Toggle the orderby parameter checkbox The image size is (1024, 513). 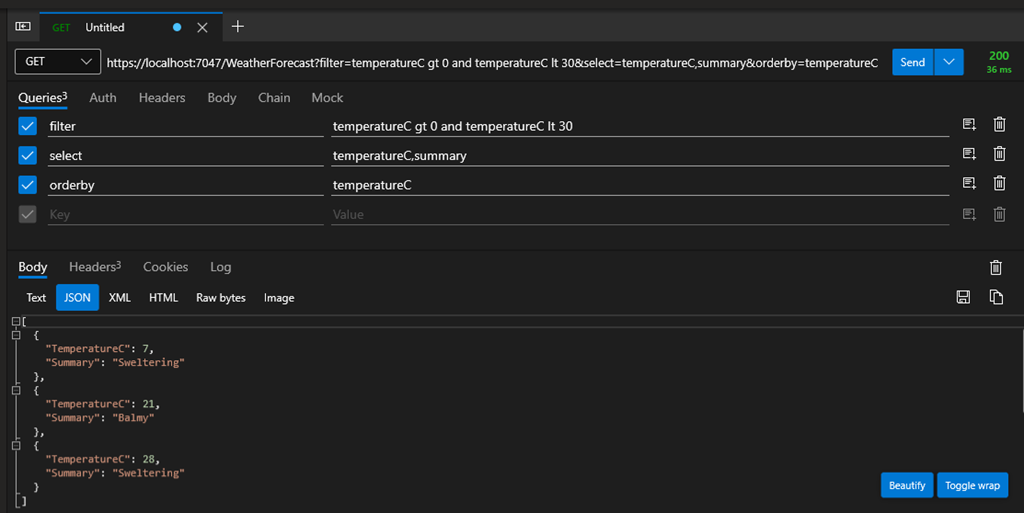(28, 184)
